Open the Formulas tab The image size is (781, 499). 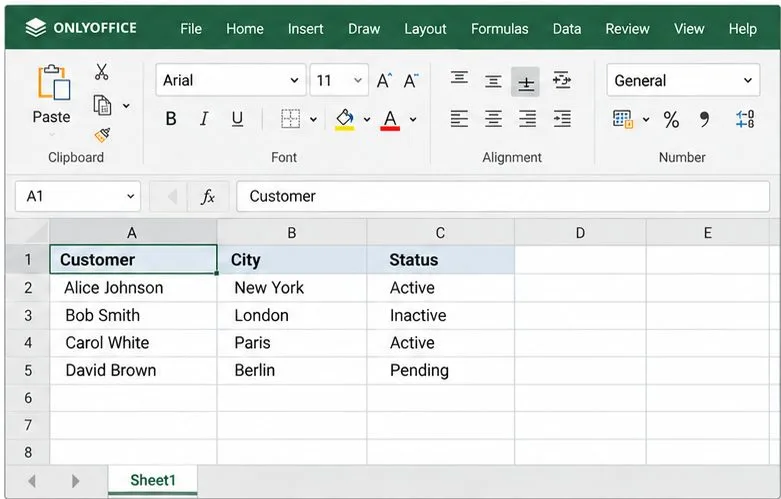pos(500,29)
